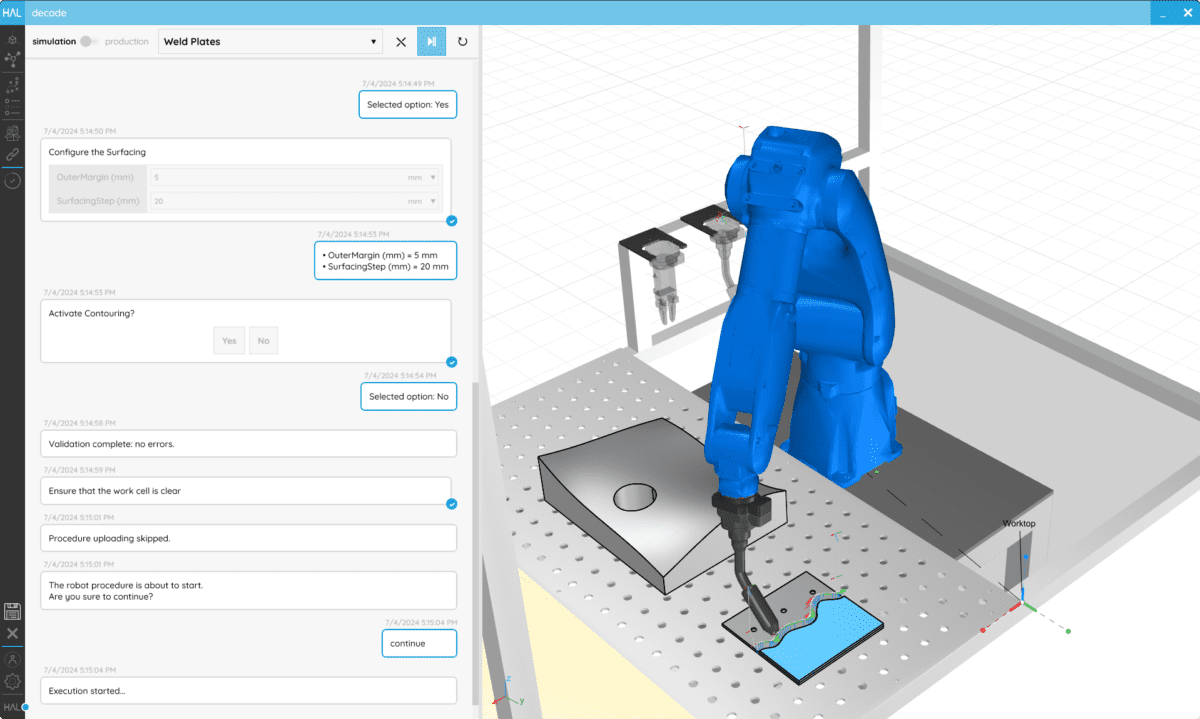This screenshot has width=1200, height=719.
Task: Open the settings gear icon
Action: [12, 682]
